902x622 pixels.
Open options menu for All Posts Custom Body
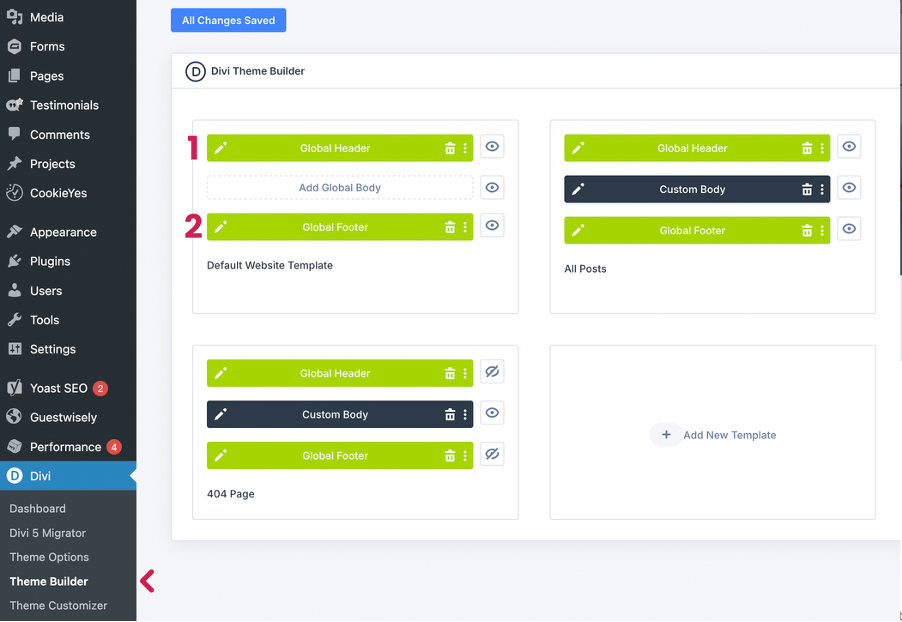tap(822, 189)
